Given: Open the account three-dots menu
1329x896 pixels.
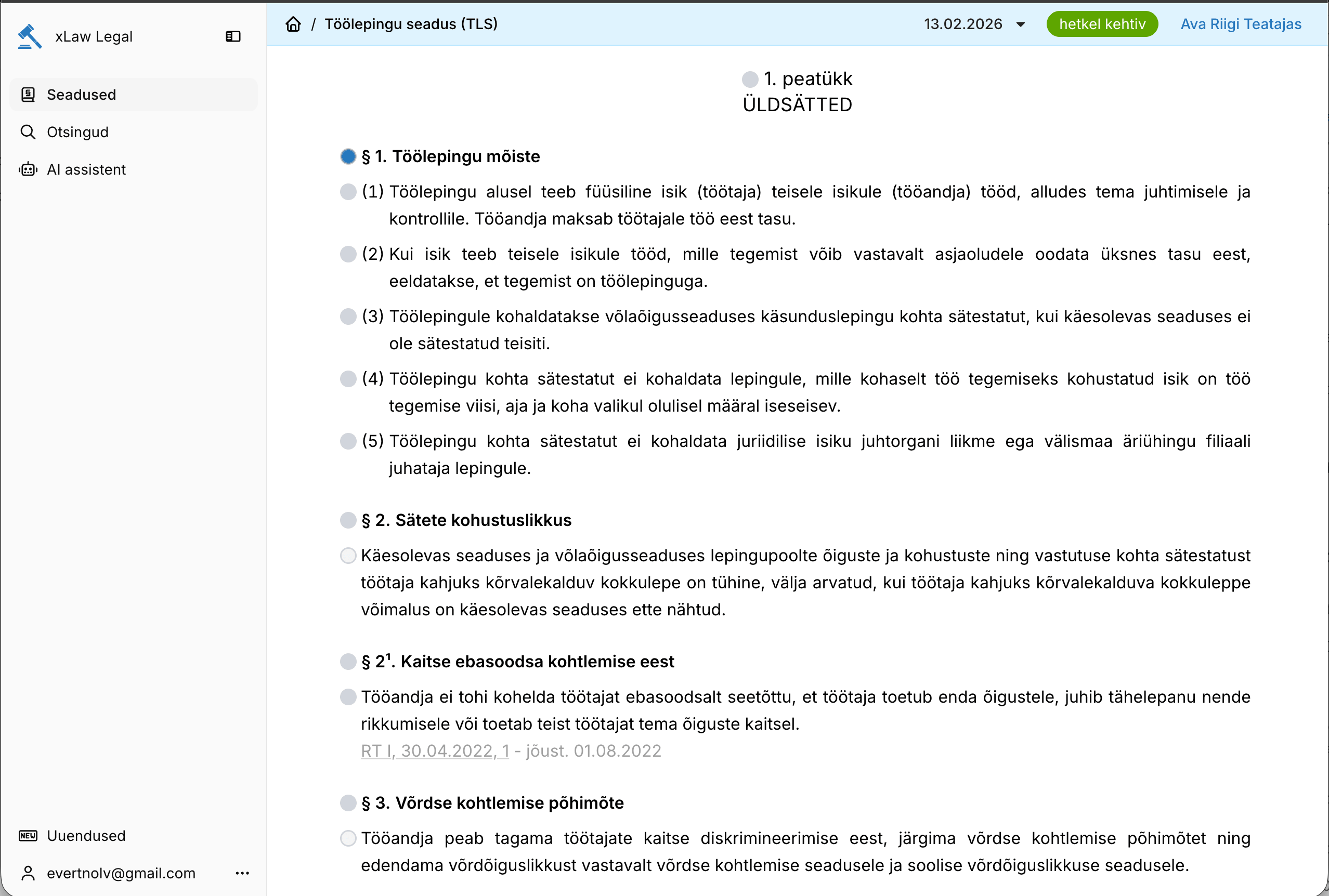Looking at the screenshot, I should (242, 873).
